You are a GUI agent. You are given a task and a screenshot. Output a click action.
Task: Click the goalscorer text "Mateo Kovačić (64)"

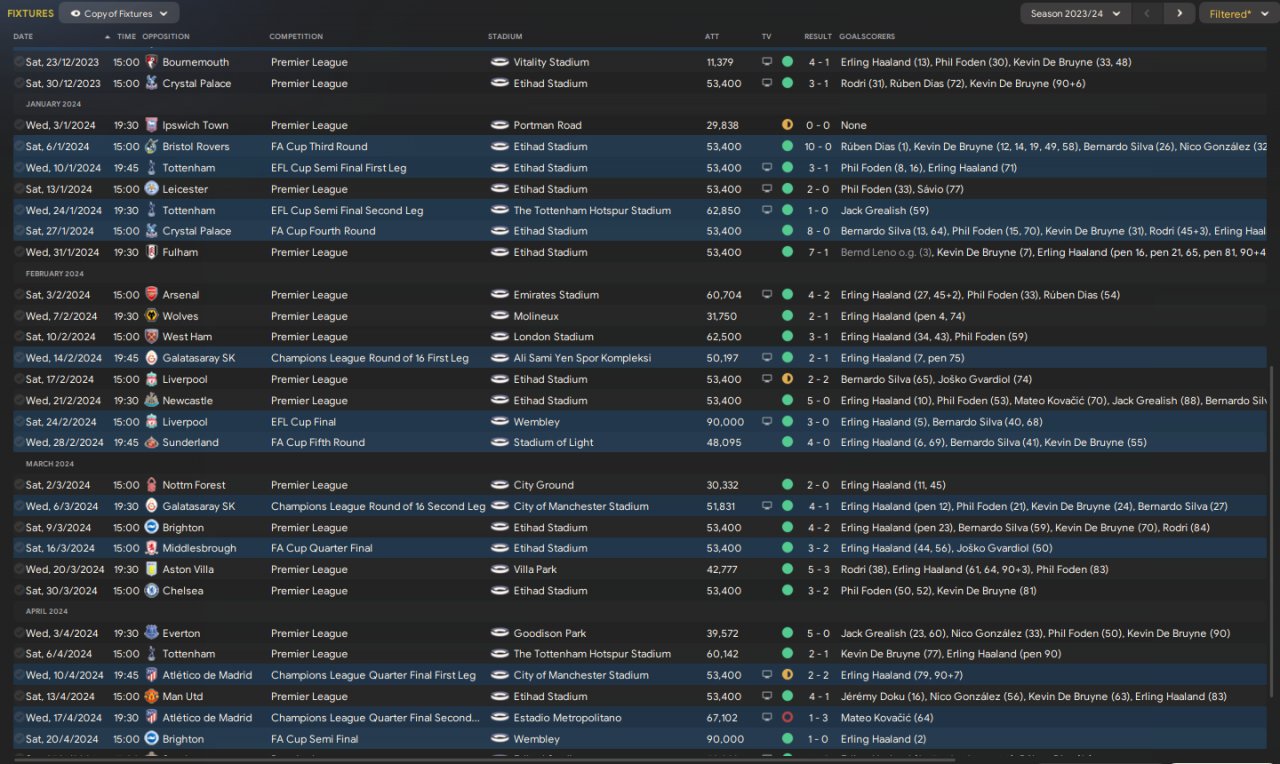click(x=887, y=718)
